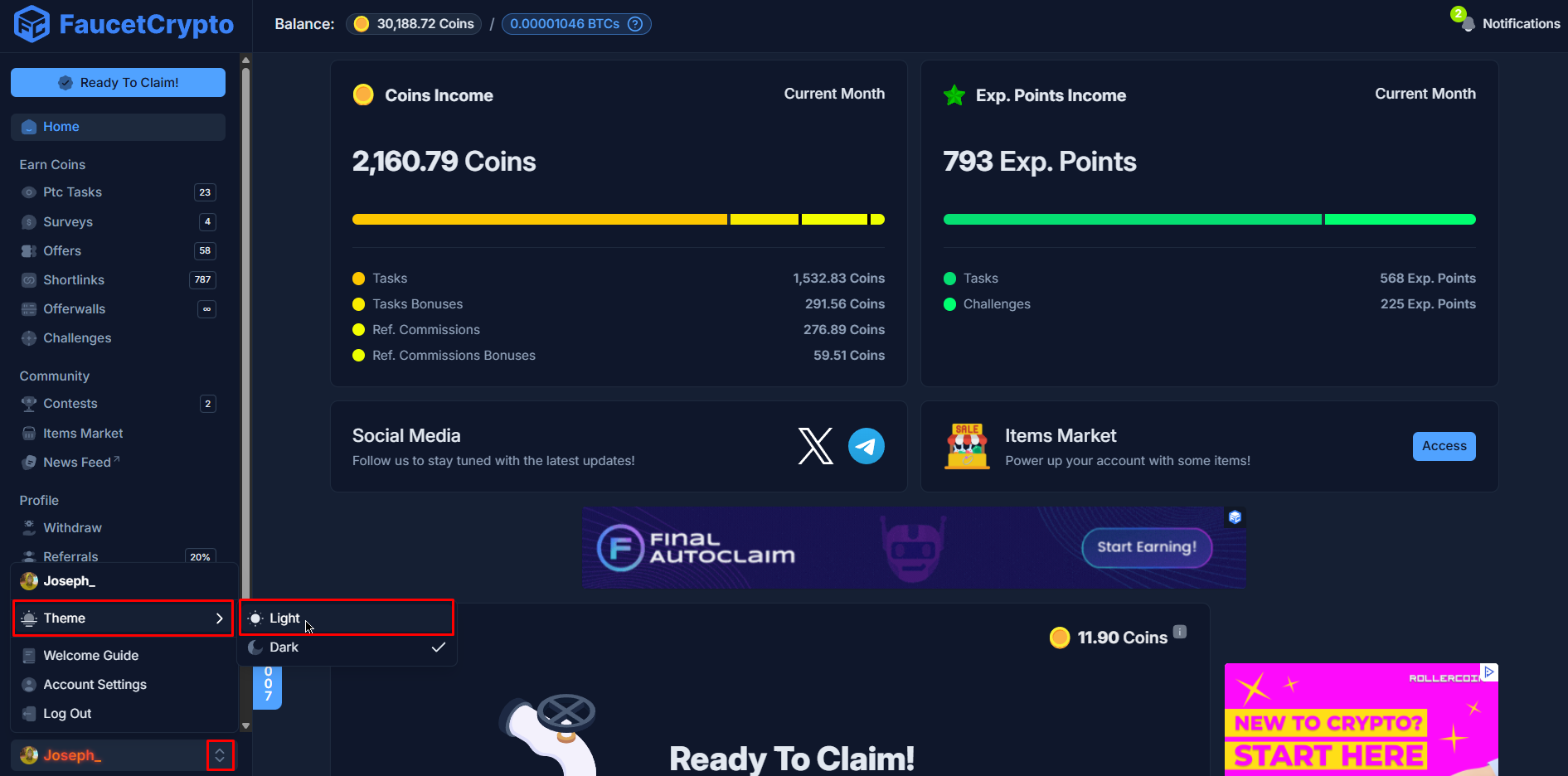Open Account Settings from the menu

click(x=95, y=684)
